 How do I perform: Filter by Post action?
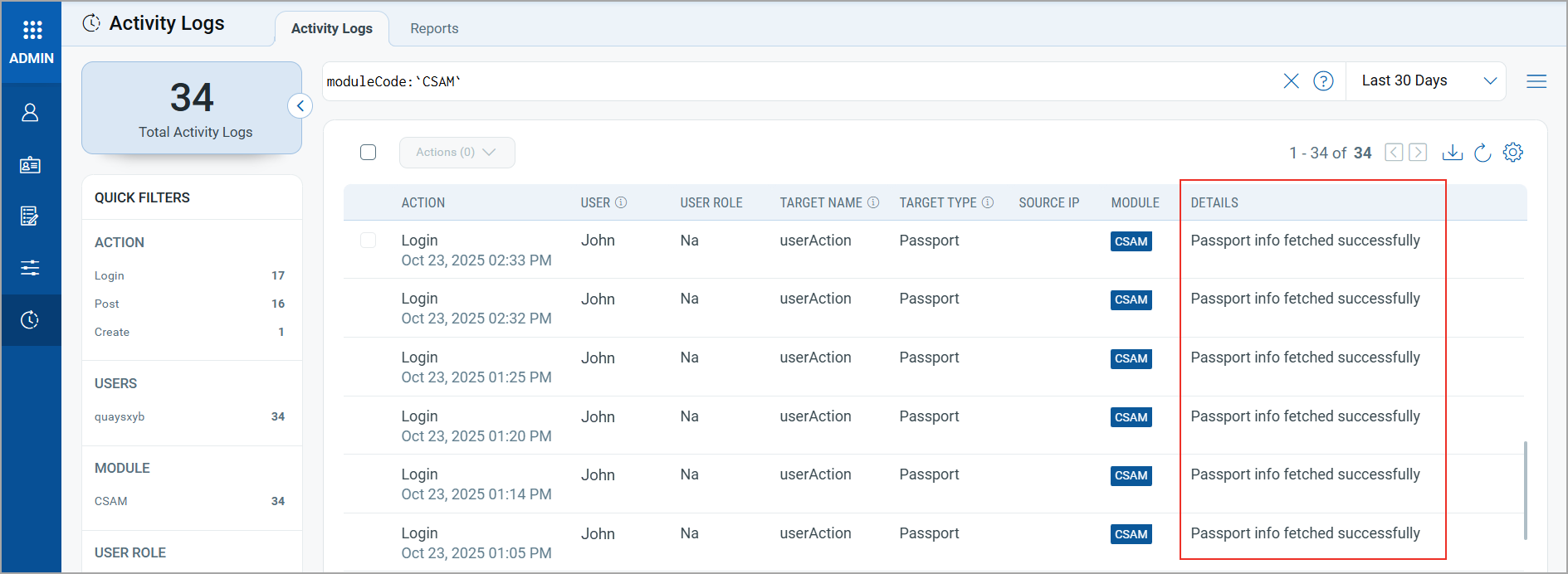pyautogui.click(x=107, y=304)
